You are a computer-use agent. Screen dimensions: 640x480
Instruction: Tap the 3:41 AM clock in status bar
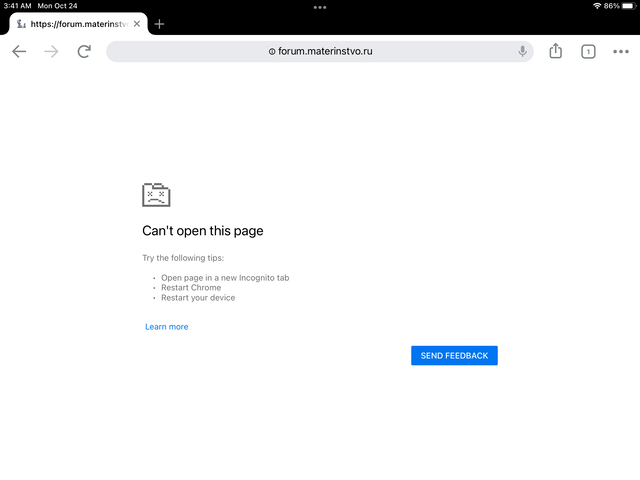tap(18, 6)
